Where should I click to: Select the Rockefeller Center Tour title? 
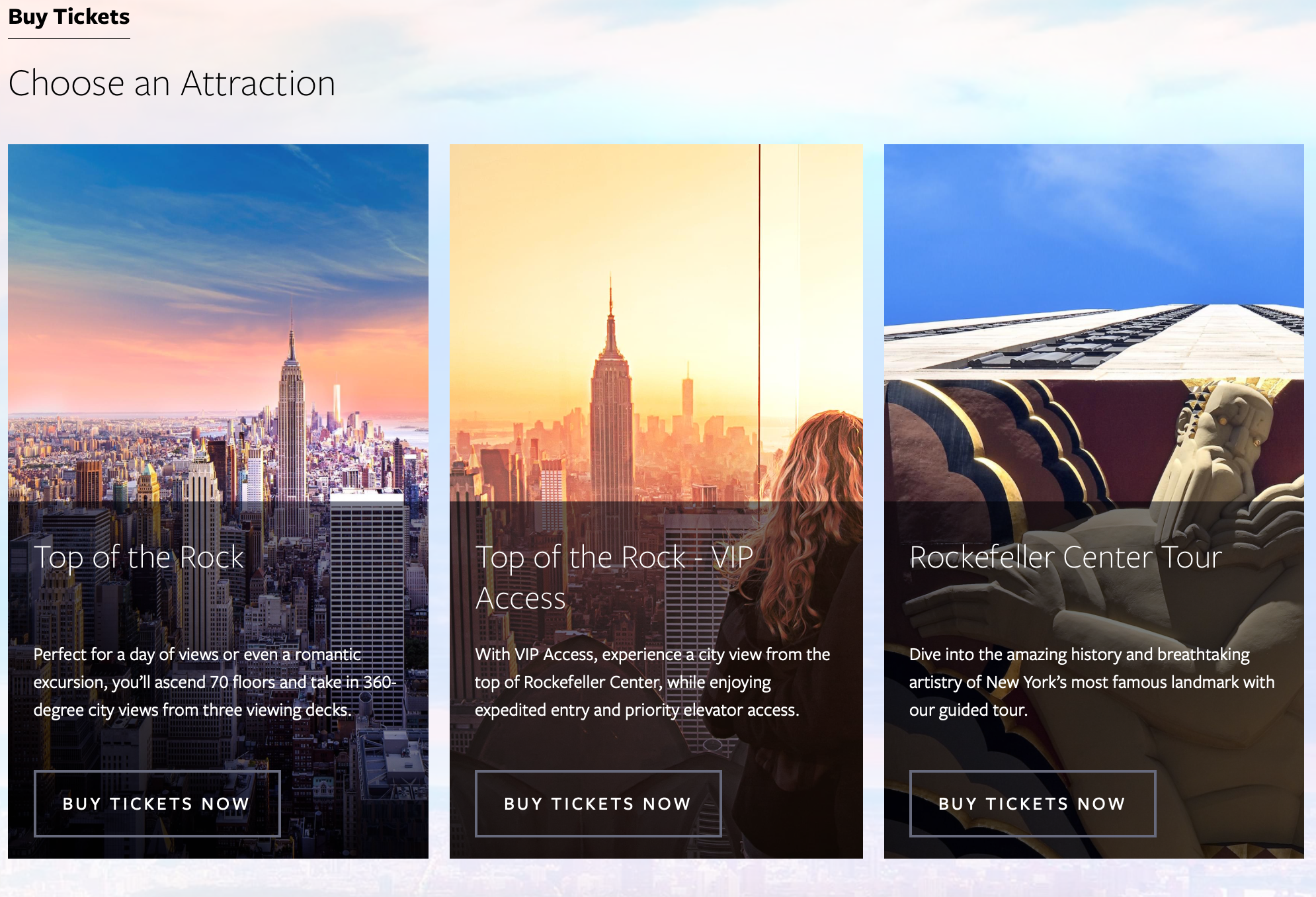tap(1065, 557)
